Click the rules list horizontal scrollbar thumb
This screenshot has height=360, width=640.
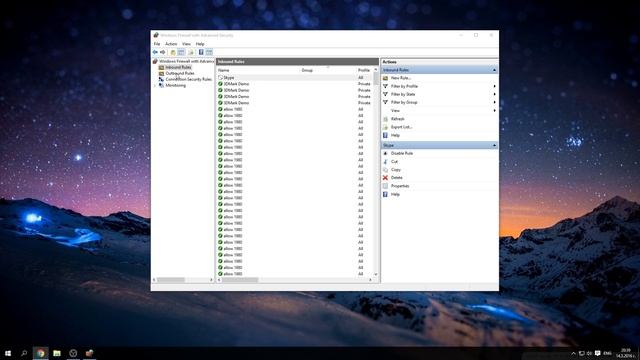(x=240, y=280)
